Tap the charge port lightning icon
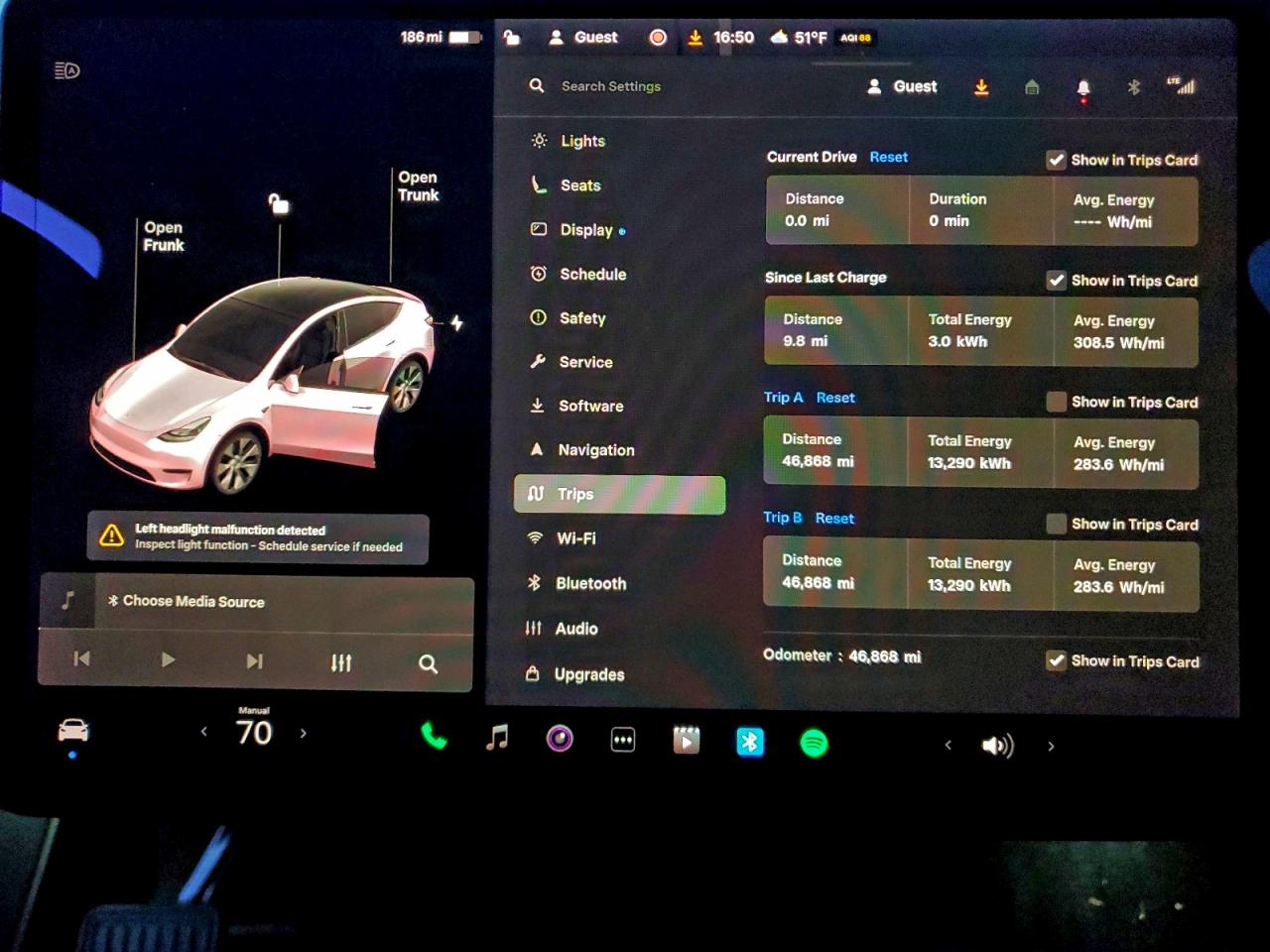The width and height of the screenshot is (1270, 952). (x=456, y=323)
